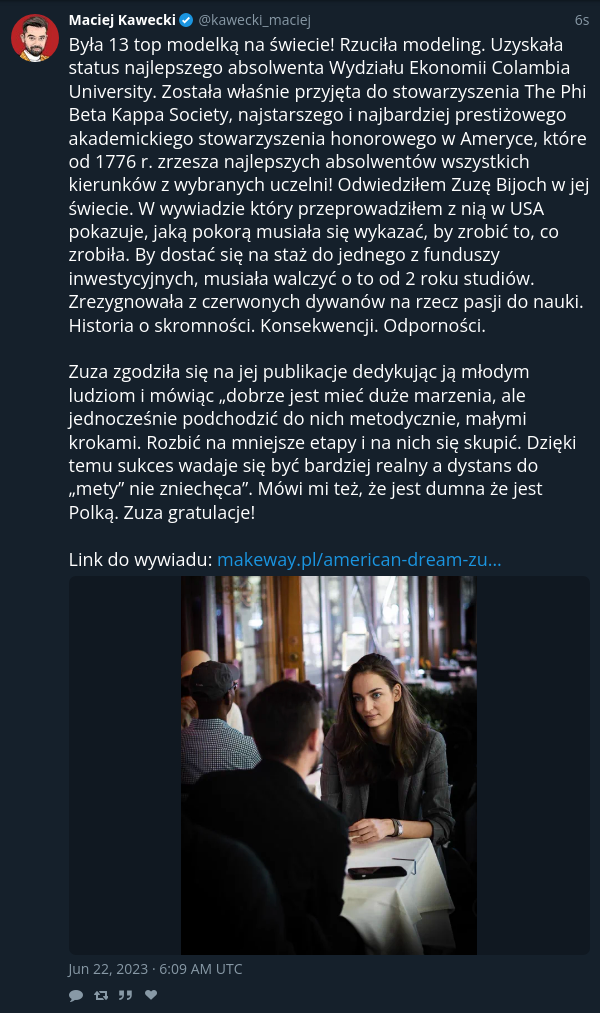Click the paragraph starting "Była 13 top modelką"
Image resolution: width=600 pixels, height=1013 pixels.
[x=329, y=185]
